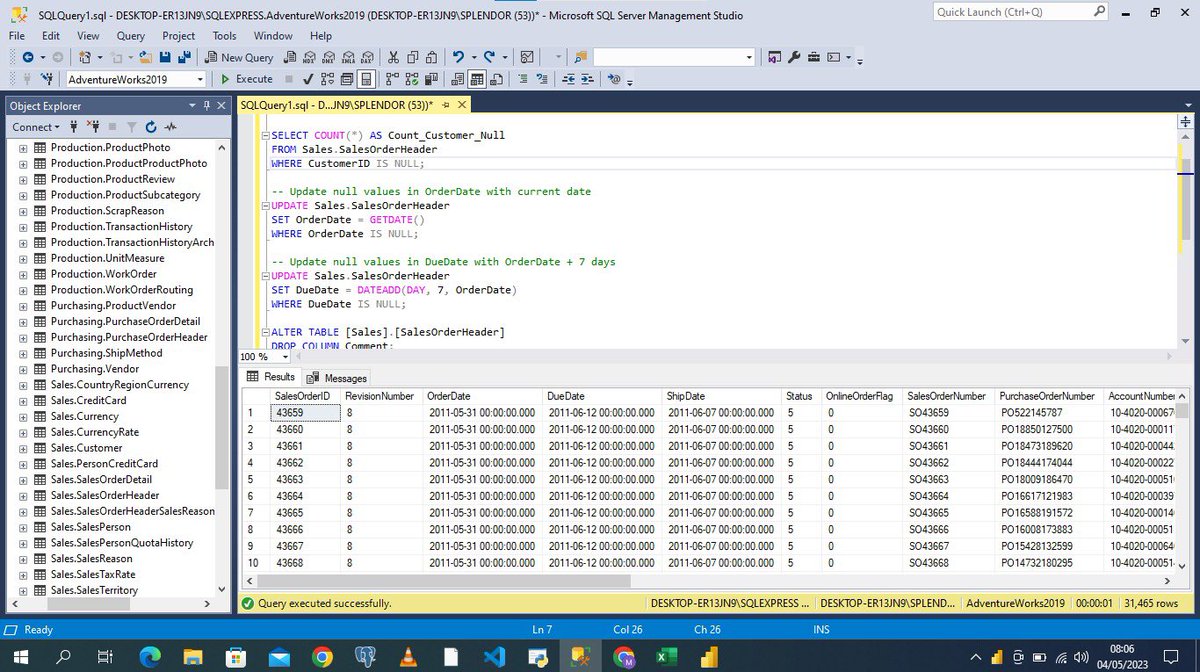Click the Copy icon in toolbar

(x=412, y=57)
